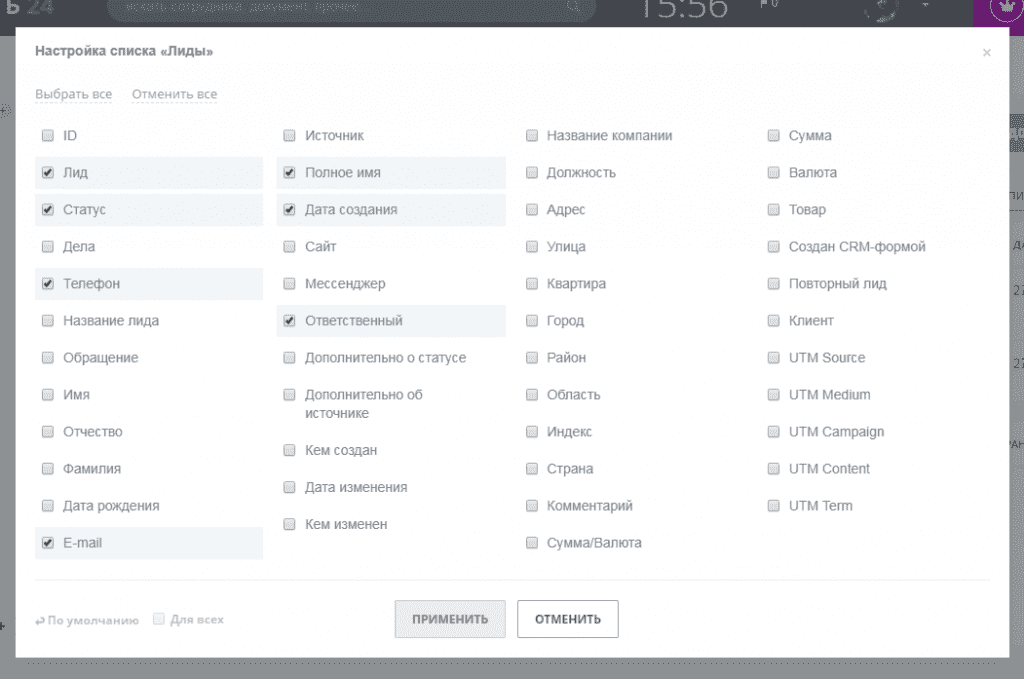The height and width of the screenshot is (679, 1024).
Task: Close the list settings dialog with X
Action: [x=986, y=53]
